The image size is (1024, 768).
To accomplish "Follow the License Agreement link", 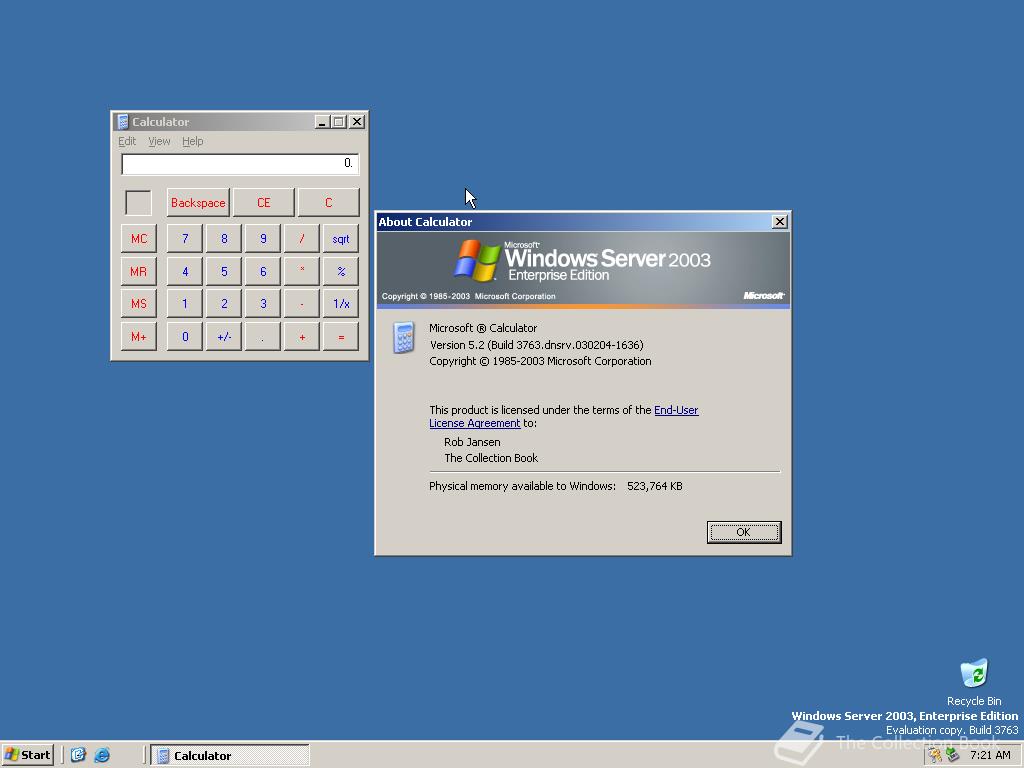I will [475, 423].
